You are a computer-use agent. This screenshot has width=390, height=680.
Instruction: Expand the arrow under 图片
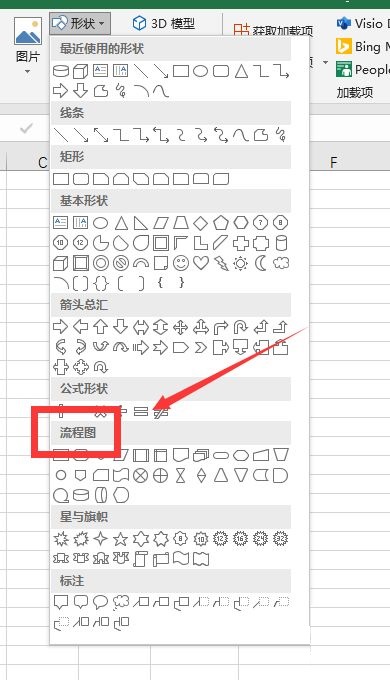click(x=28, y=72)
